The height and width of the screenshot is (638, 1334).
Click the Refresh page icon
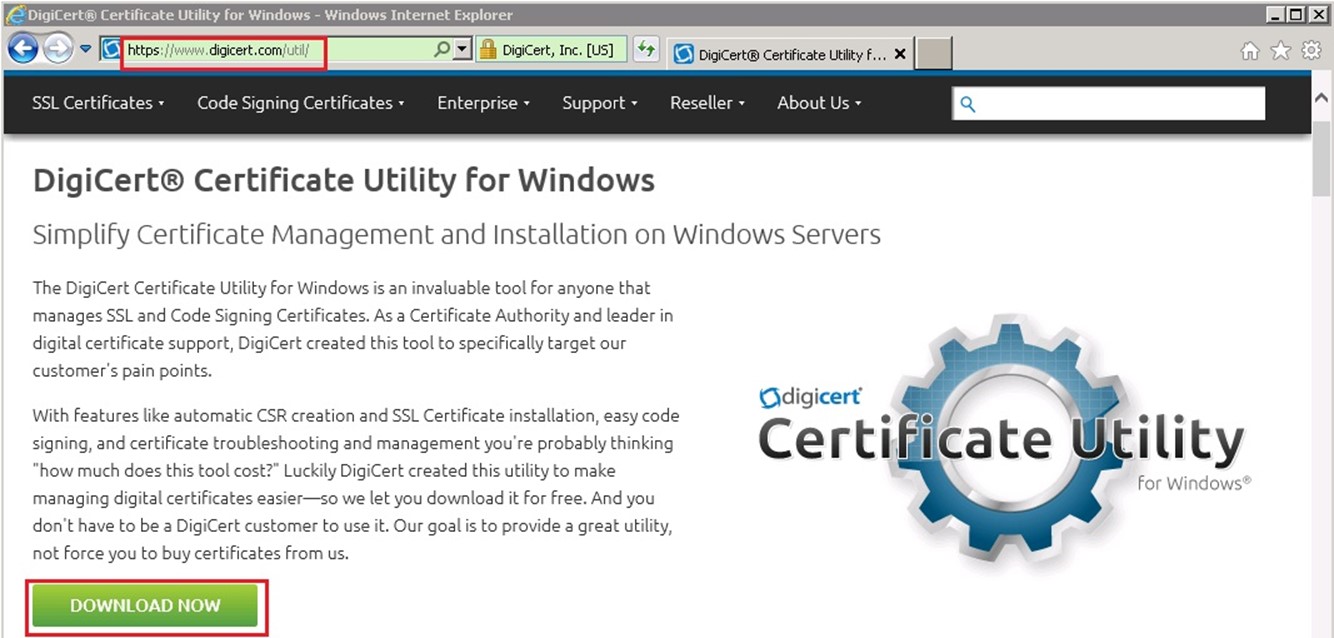(x=646, y=49)
